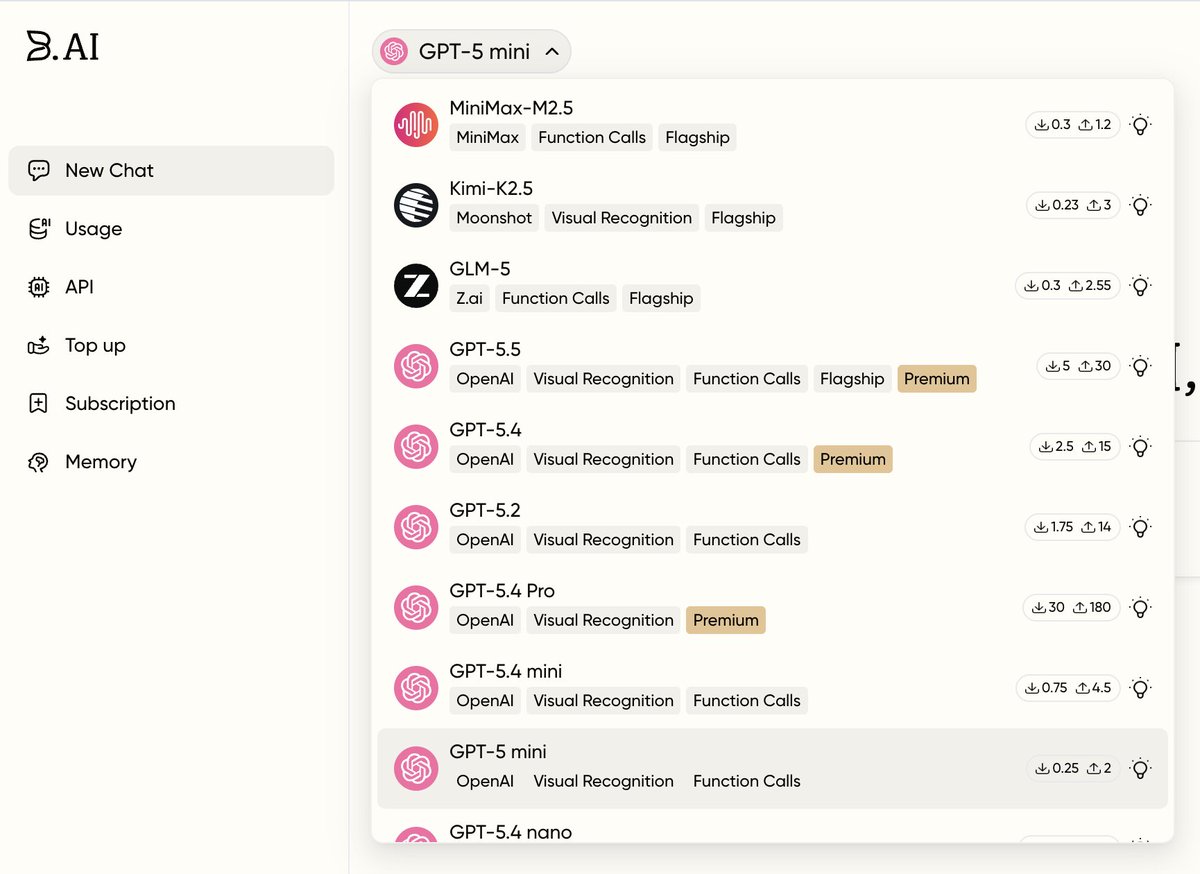Click the lightbulb icon for MiniMax-M2.5
Image resolution: width=1200 pixels, height=874 pixels.
pyautogui.click(x=1140, y=125)
